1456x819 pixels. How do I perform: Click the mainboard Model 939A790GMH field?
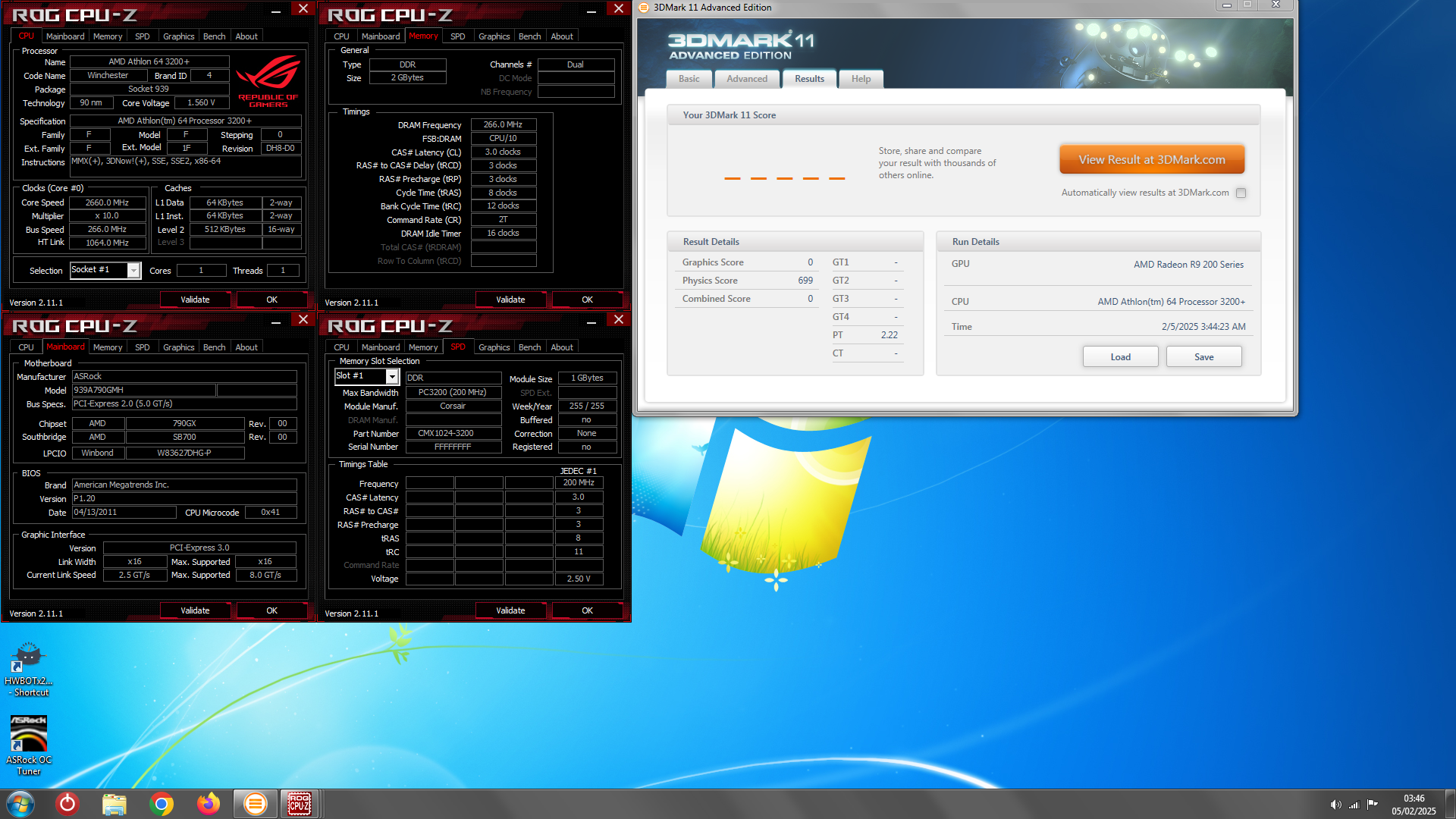point(144,390)
